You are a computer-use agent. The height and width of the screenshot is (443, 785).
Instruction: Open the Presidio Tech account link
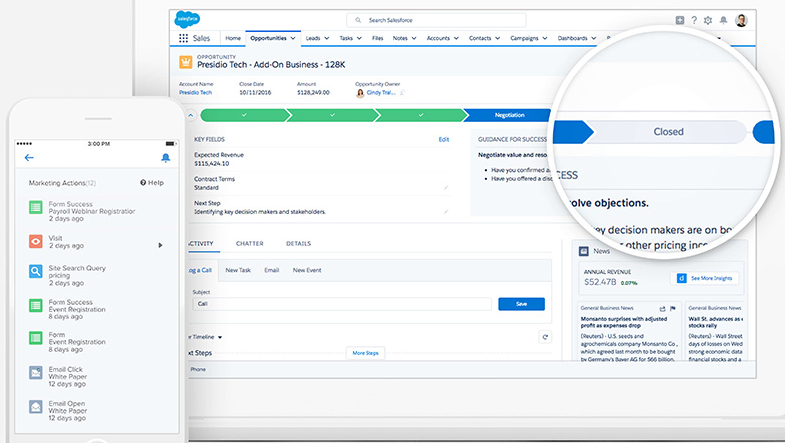[x=195, y=93]
